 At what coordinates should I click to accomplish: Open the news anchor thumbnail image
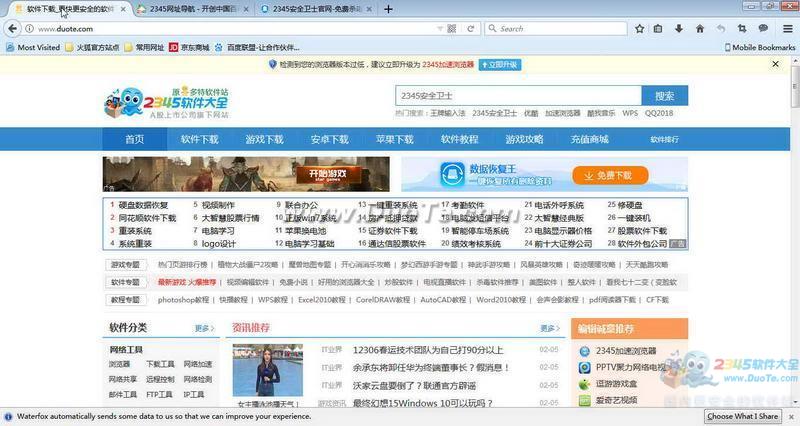pyautogui.click(x=268, y=370)
